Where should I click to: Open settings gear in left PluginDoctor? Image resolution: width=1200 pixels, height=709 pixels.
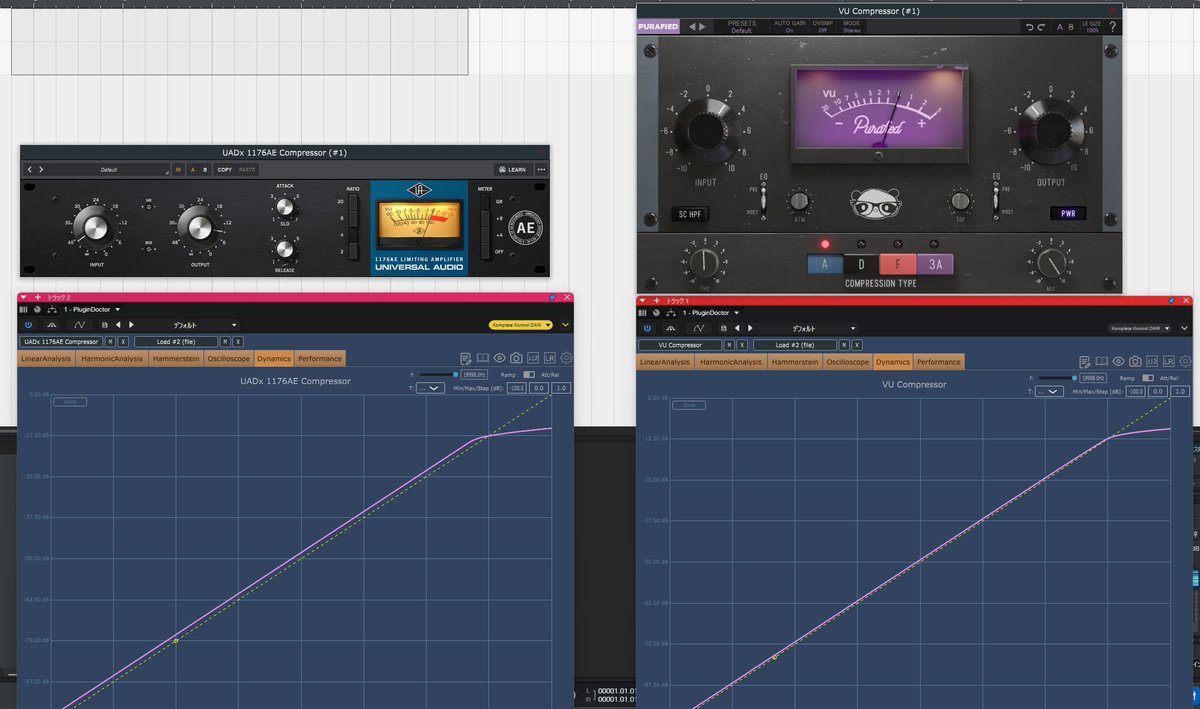[567, 358]
